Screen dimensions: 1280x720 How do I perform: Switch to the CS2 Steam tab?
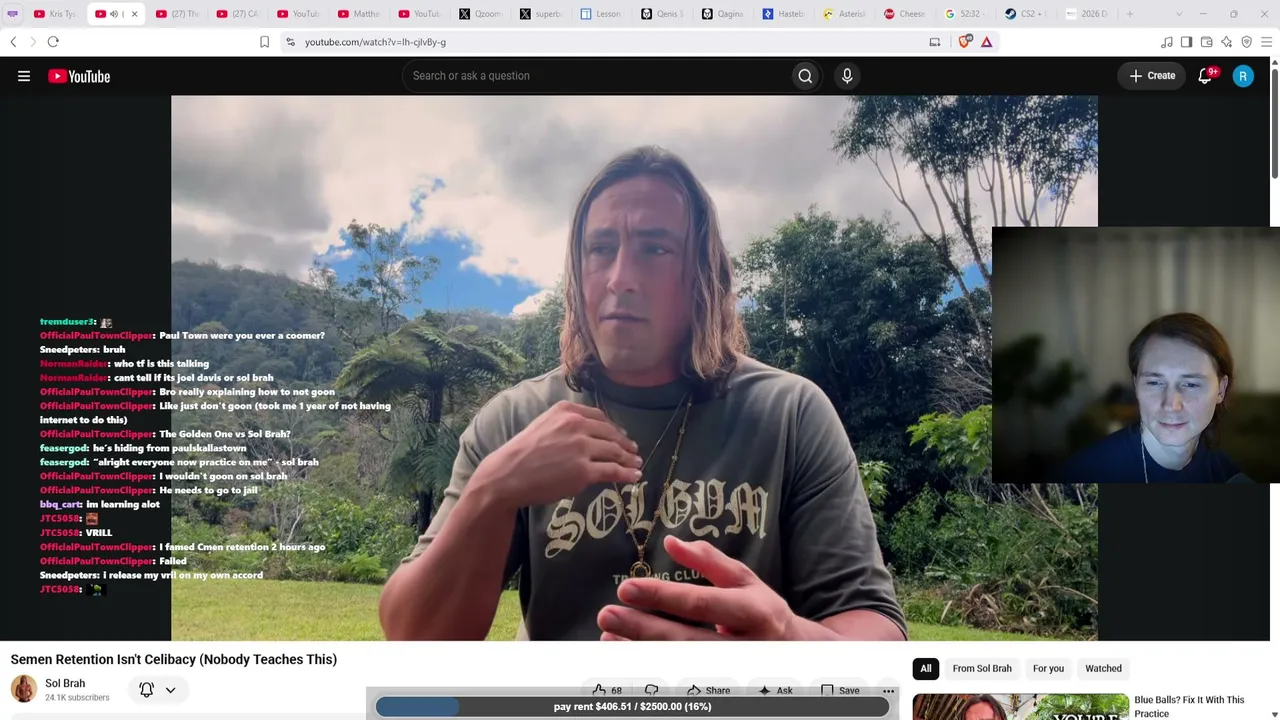(1025, 14)
